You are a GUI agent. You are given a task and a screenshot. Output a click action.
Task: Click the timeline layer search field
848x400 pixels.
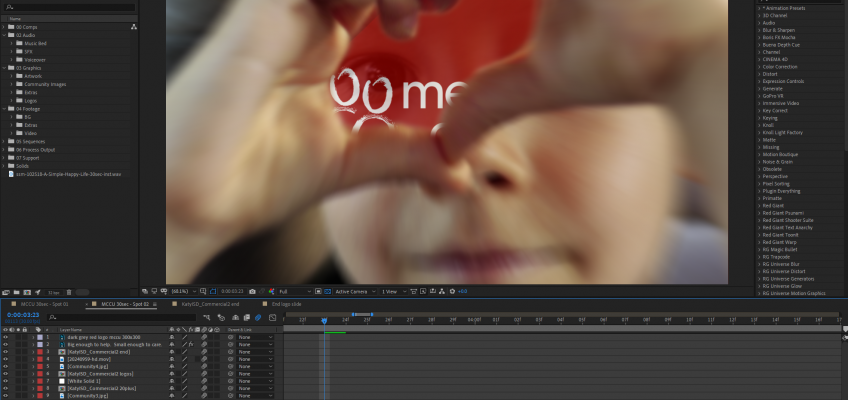[x=122, y=317]
